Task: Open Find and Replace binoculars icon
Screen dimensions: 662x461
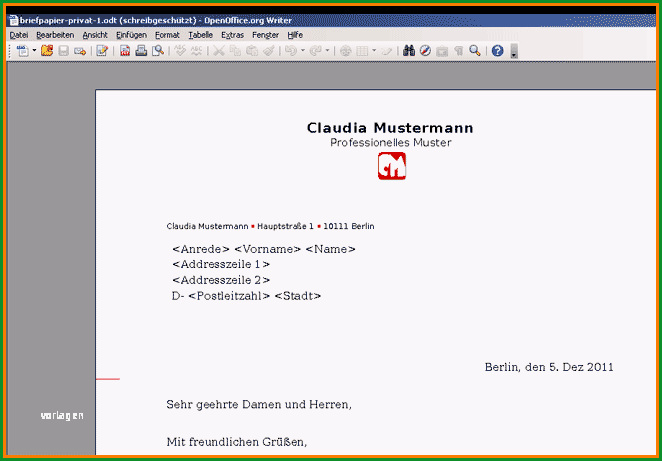Action: click(x=409, y=51)
